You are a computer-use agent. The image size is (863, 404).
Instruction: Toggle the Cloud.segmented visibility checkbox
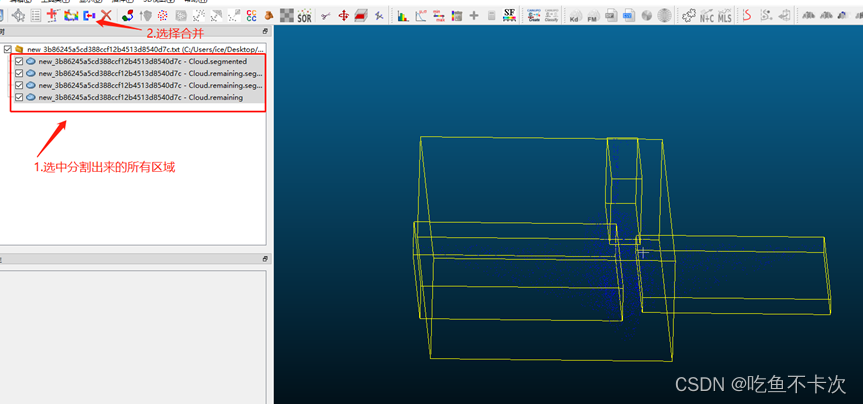pos(19,62)
